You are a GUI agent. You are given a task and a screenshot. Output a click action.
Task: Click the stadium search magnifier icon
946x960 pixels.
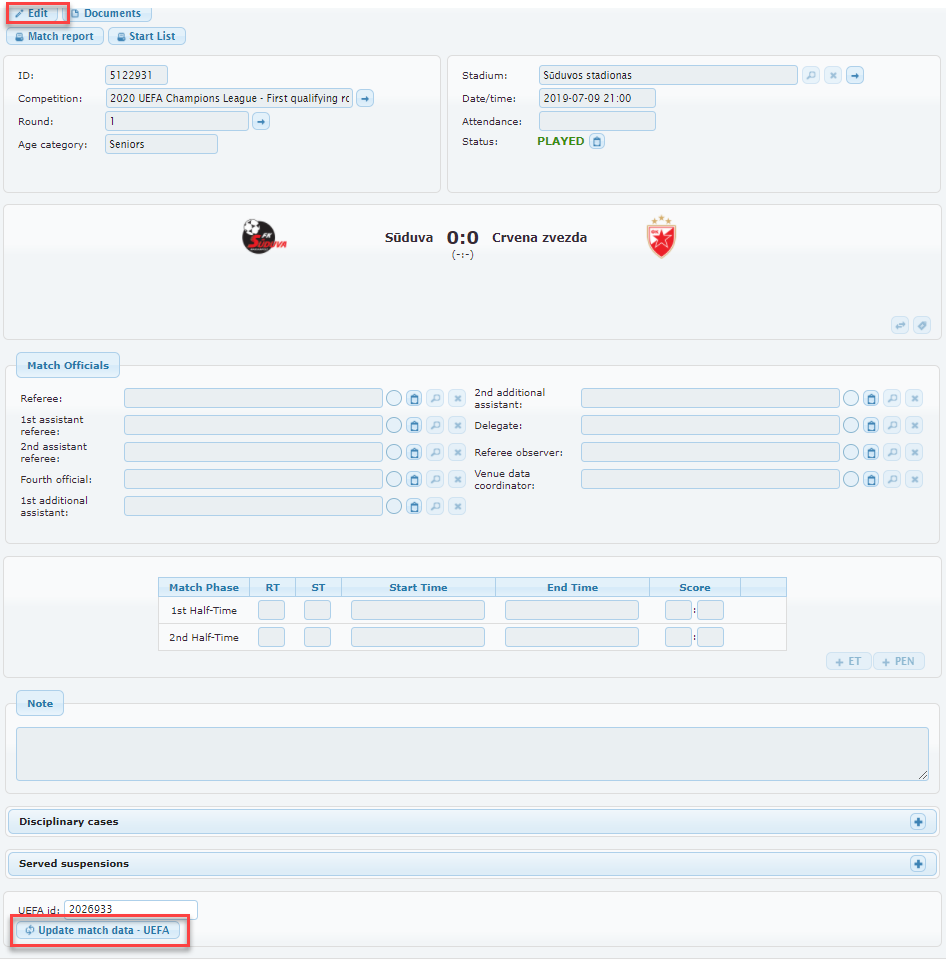(811, 75)
